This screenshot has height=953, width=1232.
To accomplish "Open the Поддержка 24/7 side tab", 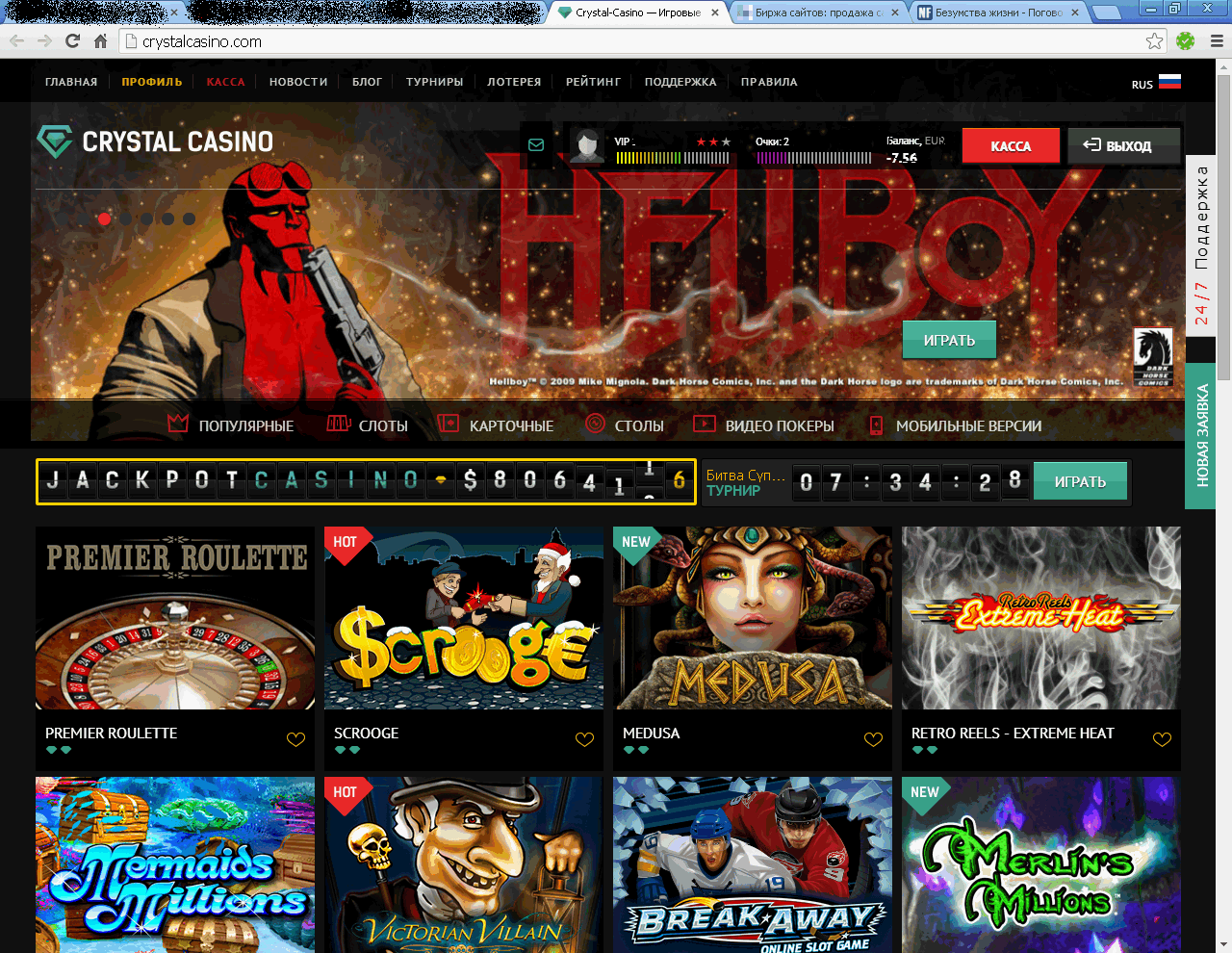I will click(x=1201, y=245).
